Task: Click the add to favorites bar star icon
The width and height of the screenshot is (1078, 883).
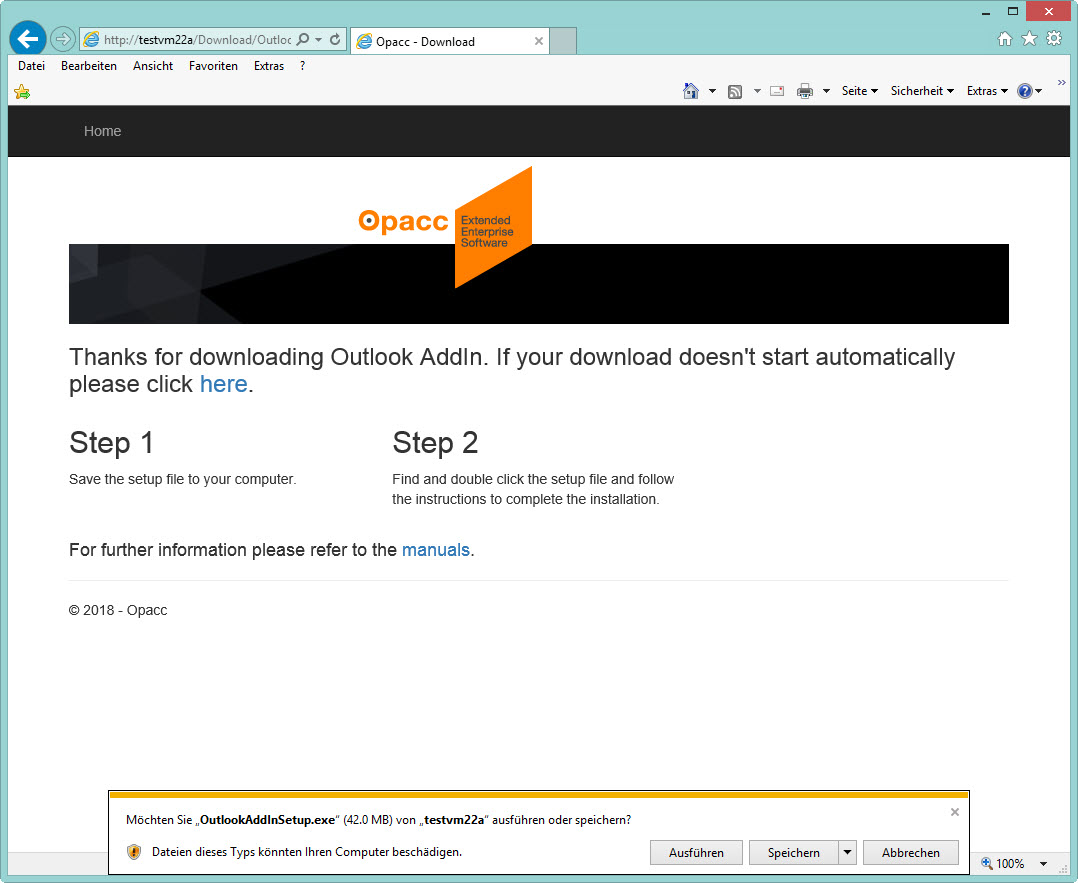Action: click(x=22, y=91)
